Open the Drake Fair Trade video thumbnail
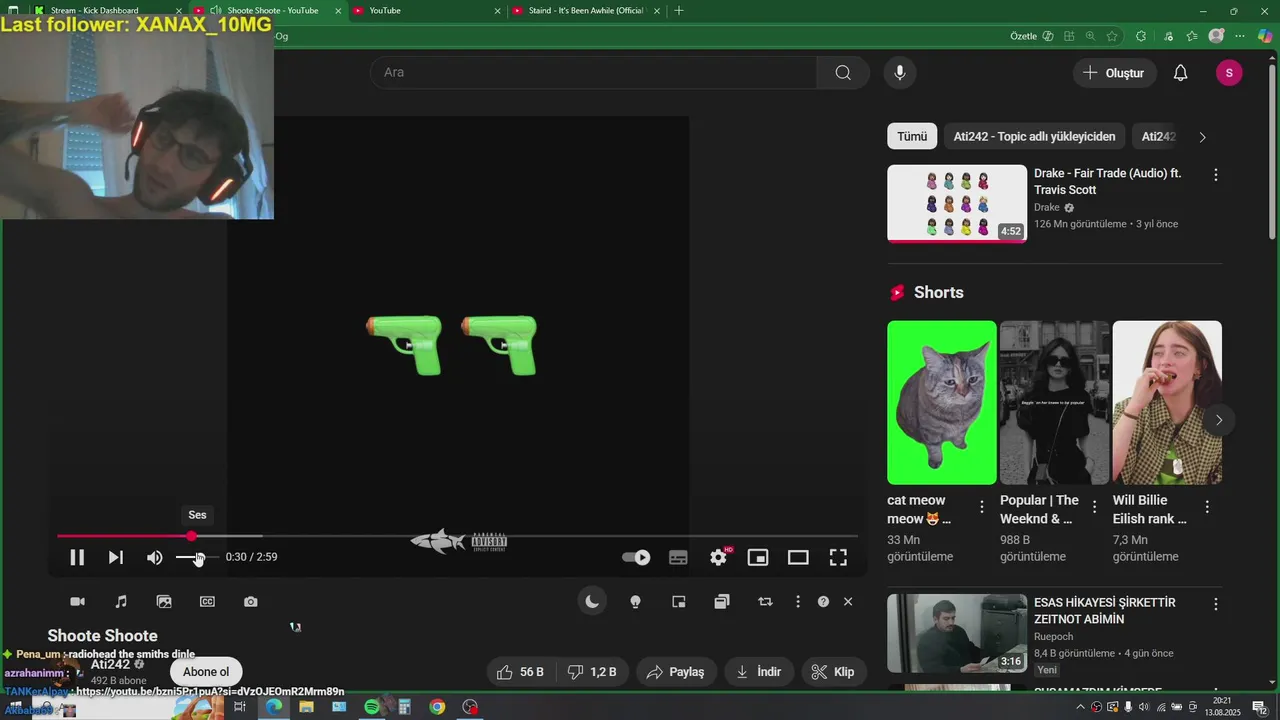The width and height of the screenshot is (1280, 720). 957,203
